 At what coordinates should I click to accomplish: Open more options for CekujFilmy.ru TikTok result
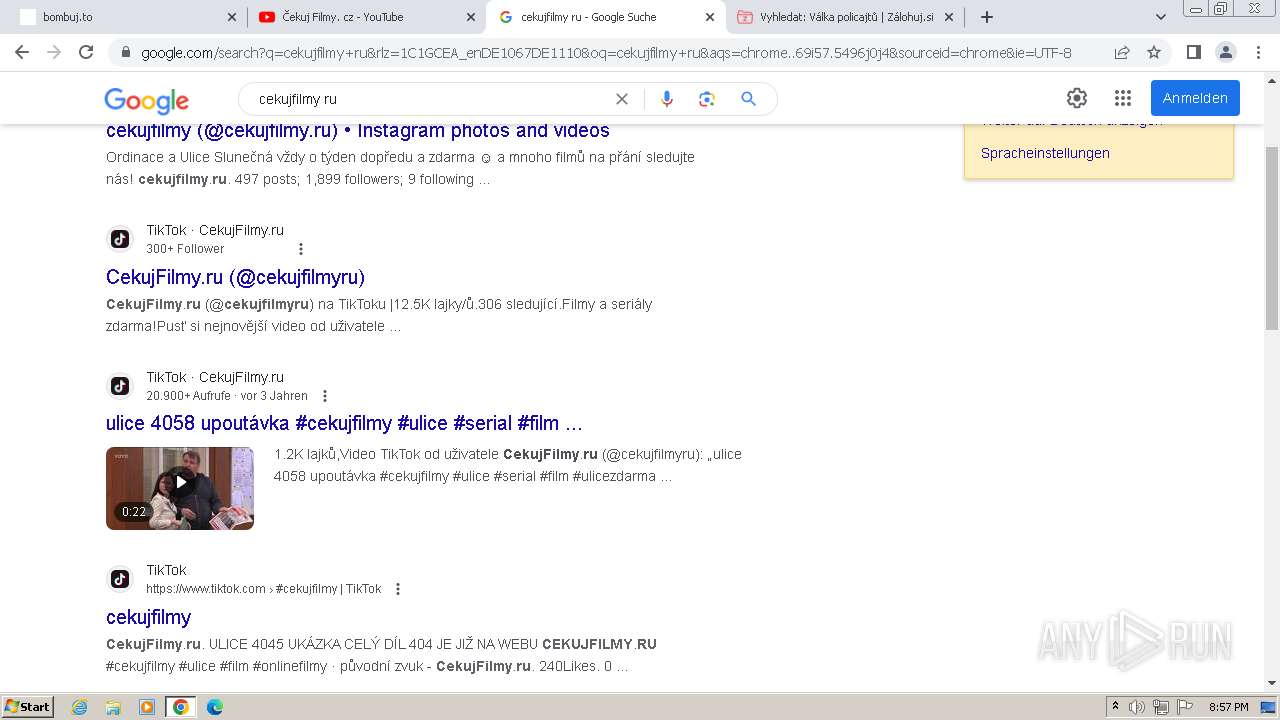pyautogui.click(x=301, y=249)
